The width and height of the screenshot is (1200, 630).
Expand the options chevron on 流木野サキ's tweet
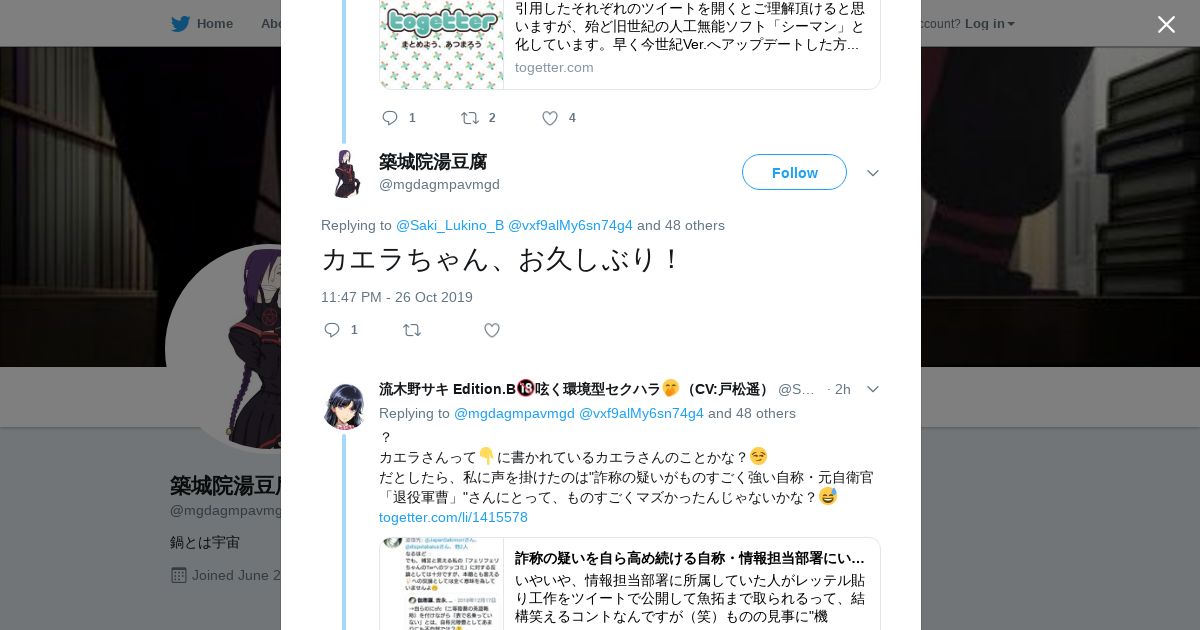[872, 389]
